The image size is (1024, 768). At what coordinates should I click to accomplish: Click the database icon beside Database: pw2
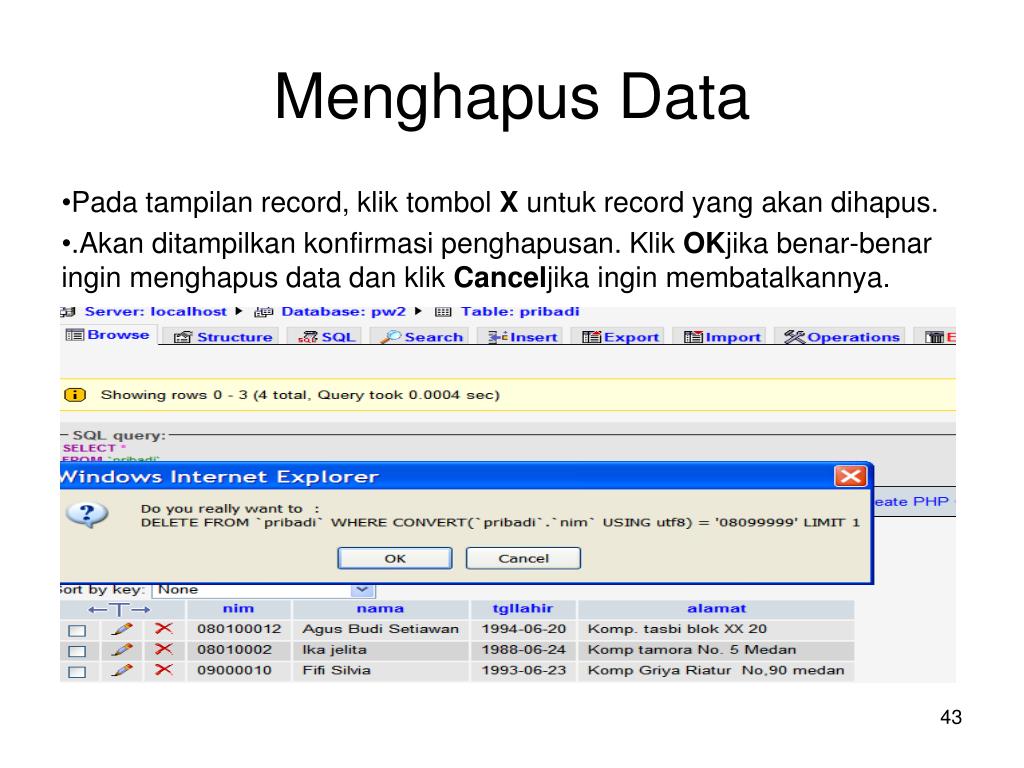point(263,312)
